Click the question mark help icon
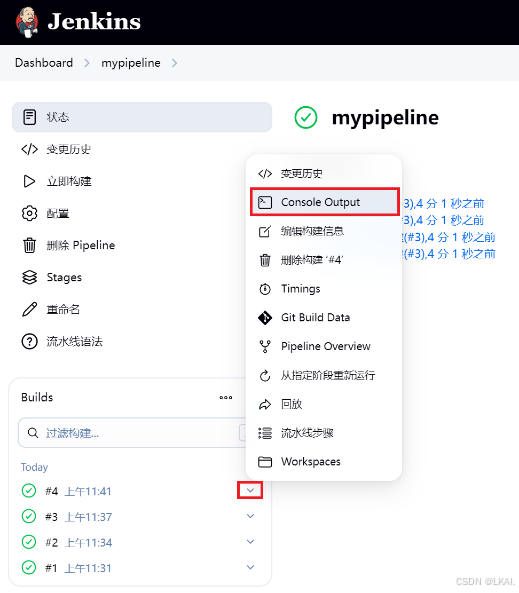The image size is (519, 593). click(30, 342)
